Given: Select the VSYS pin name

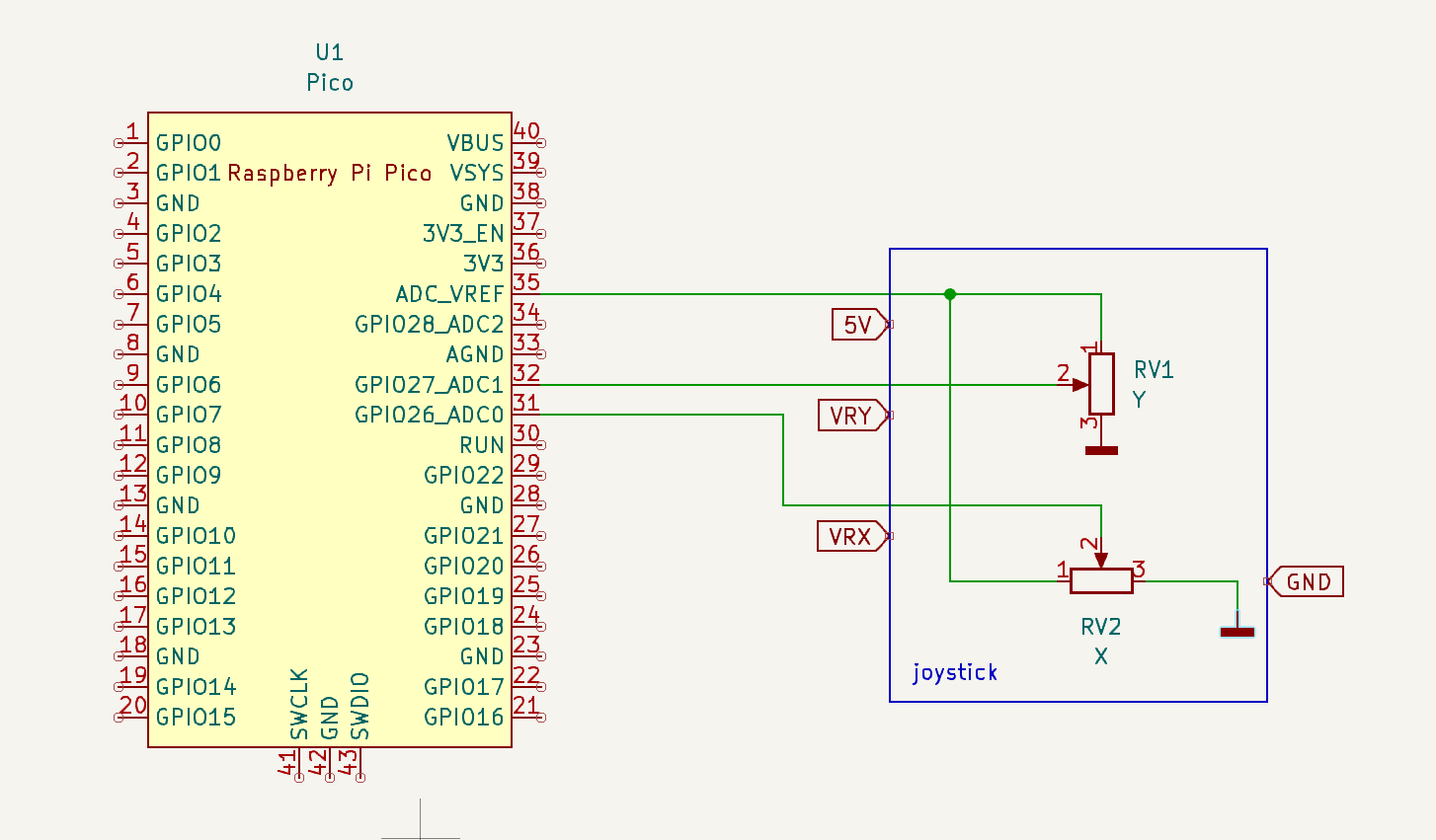Looking at the screenshot, I should click(477, 174).
